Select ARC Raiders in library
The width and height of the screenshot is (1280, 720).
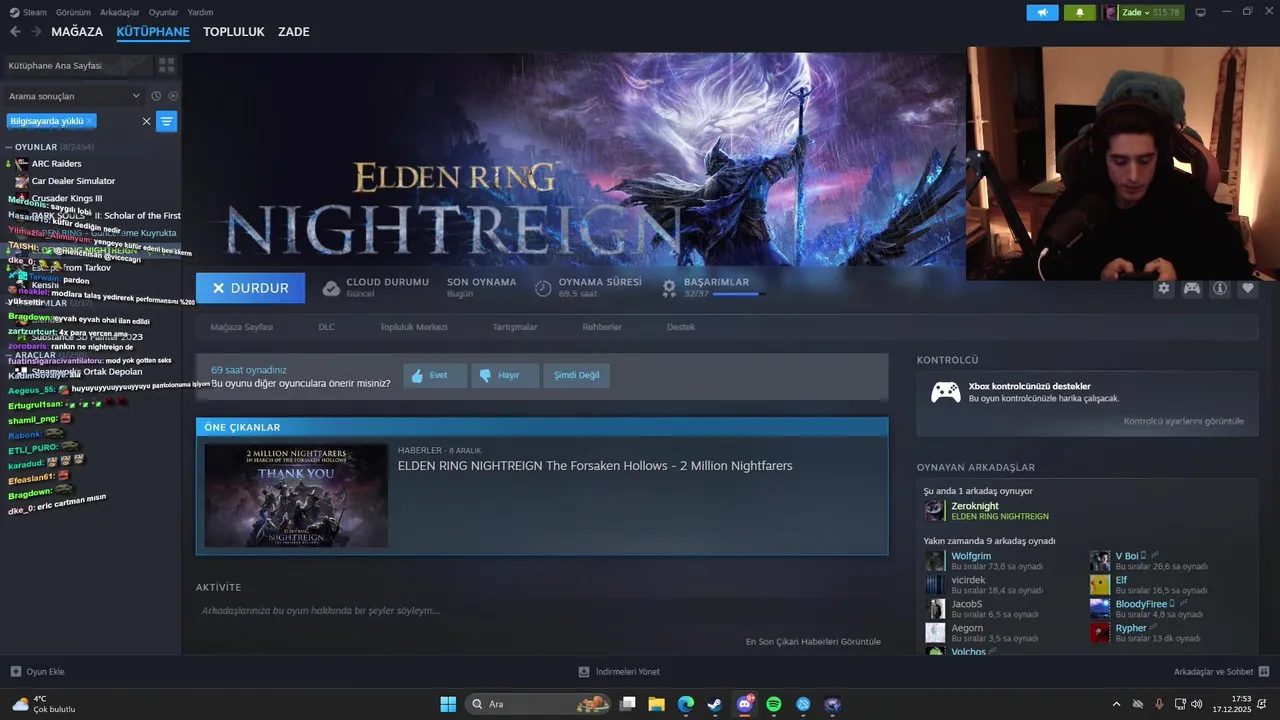coord(56,164)
